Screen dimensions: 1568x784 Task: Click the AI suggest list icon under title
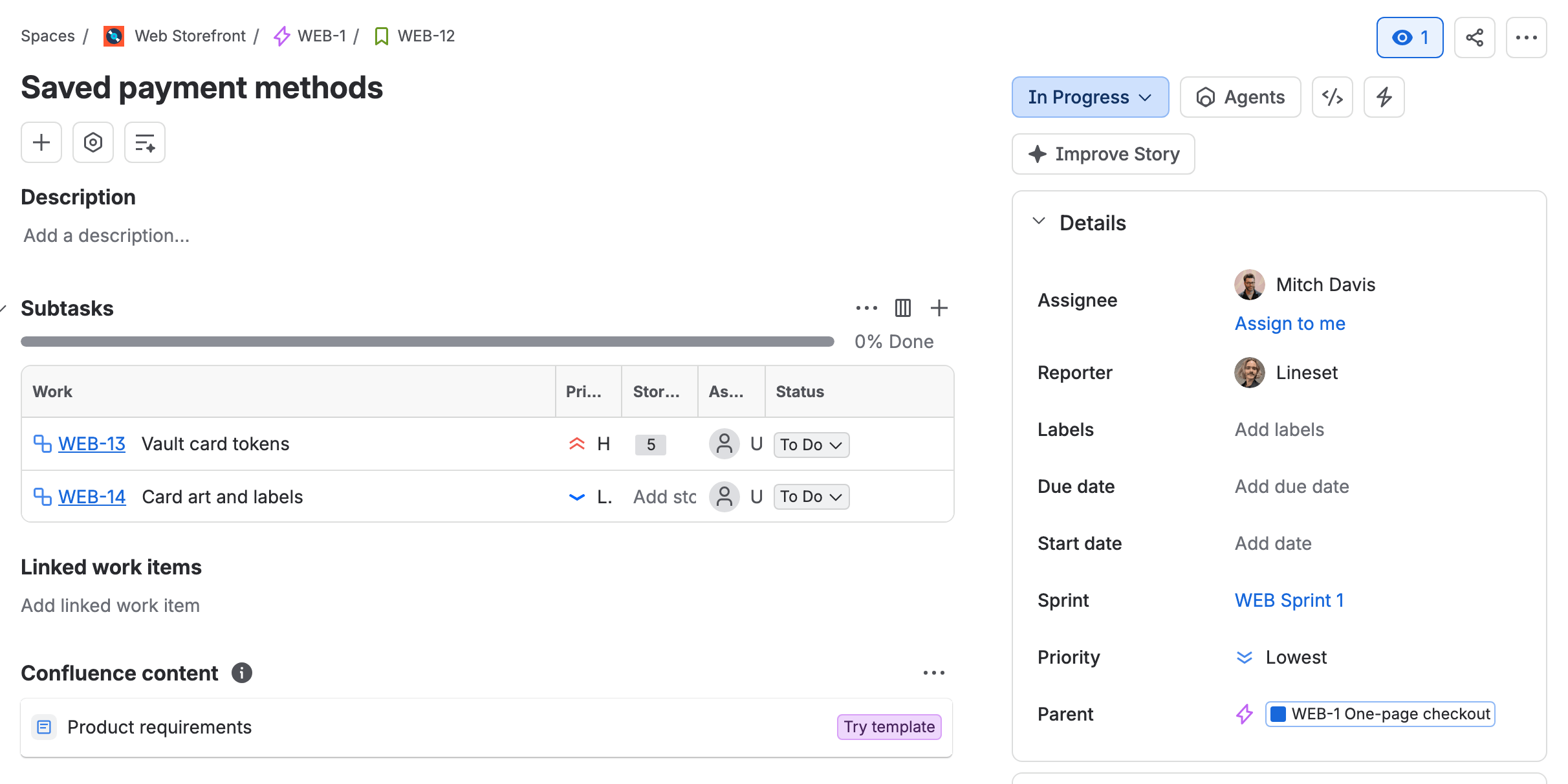click(x=145, y=142)
